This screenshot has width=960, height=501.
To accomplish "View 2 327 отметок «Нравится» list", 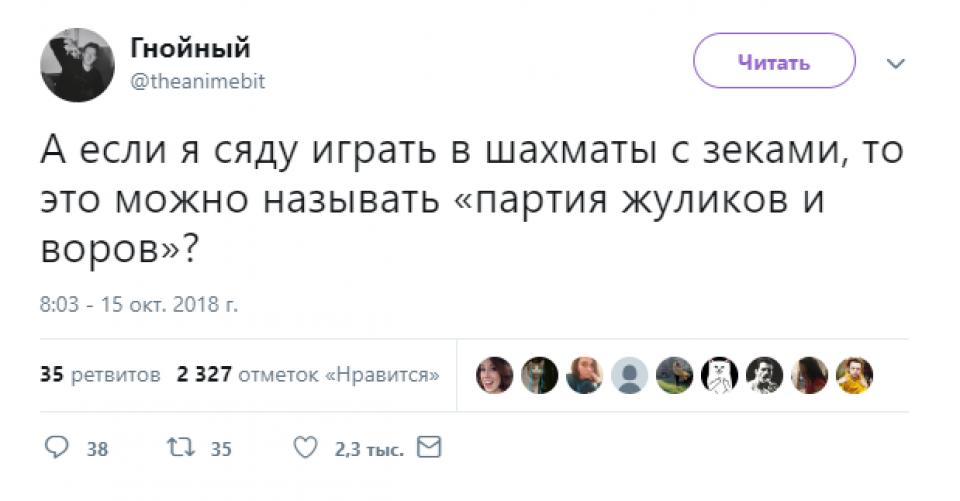I will [308, 374].
